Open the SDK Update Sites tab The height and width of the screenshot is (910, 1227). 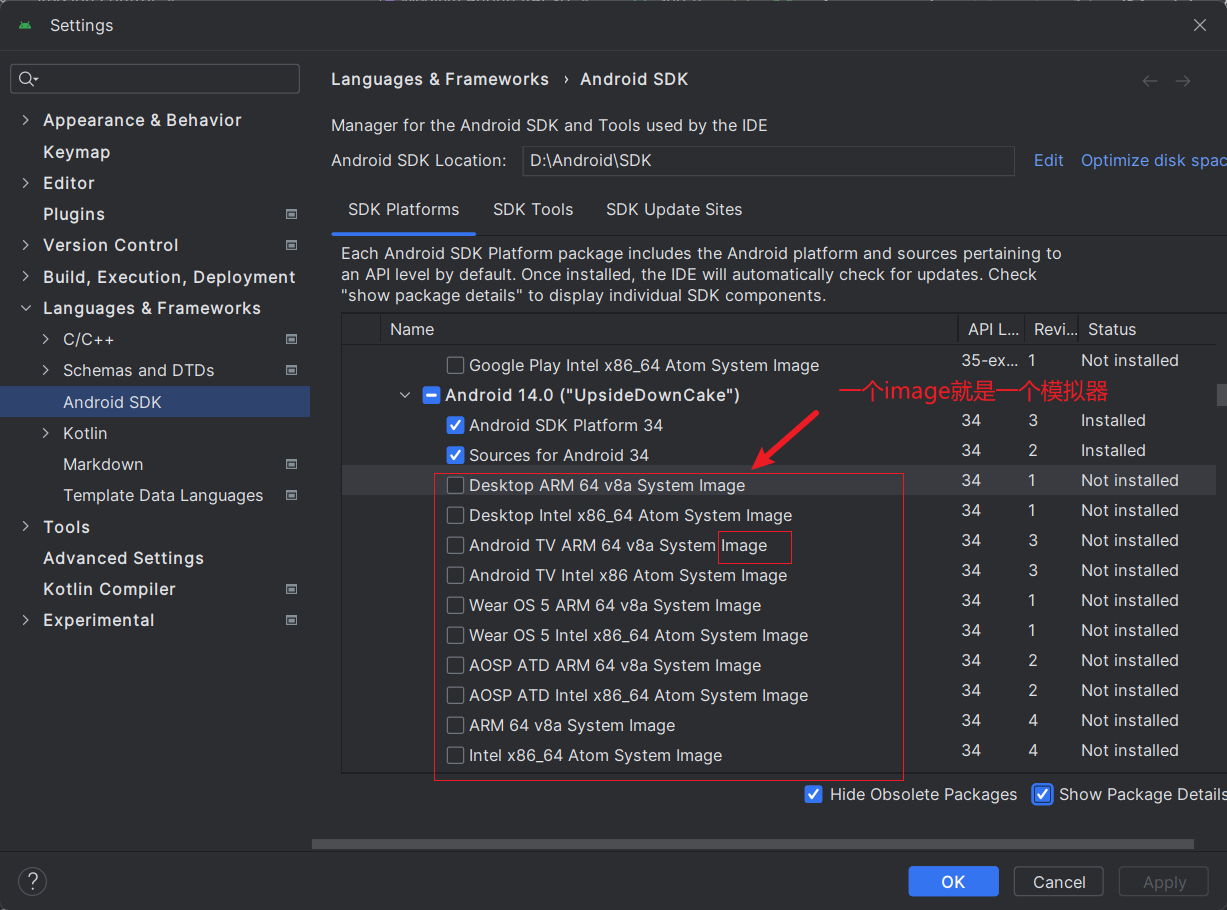click(674, 209)
